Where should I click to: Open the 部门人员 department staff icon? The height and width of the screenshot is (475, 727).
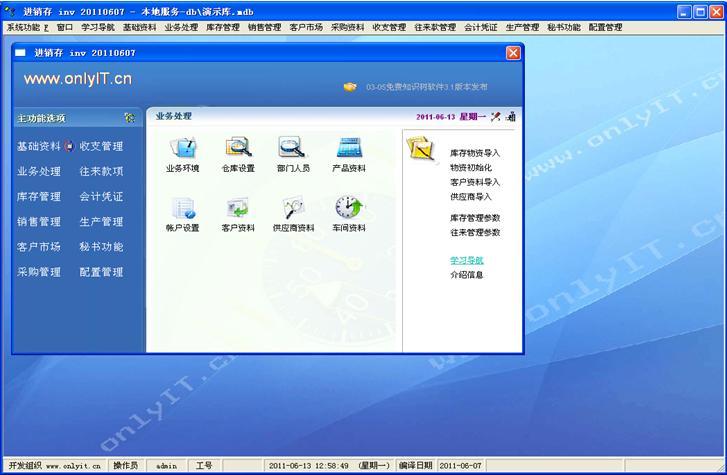click(293, 150)
